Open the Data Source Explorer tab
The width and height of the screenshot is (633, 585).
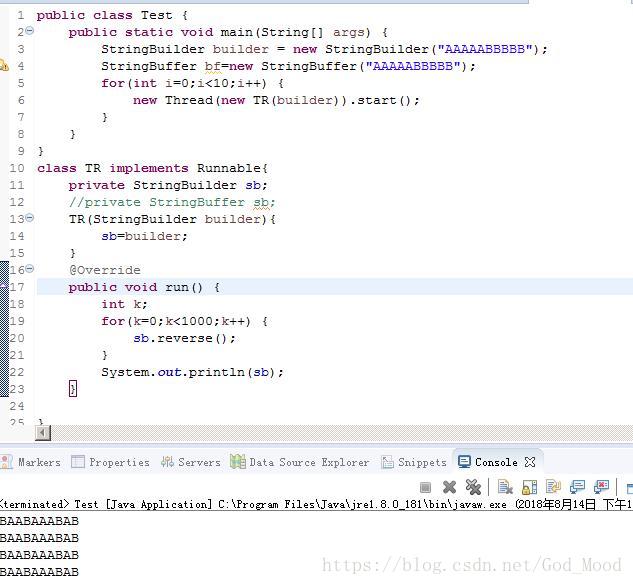tap(300, 462)
